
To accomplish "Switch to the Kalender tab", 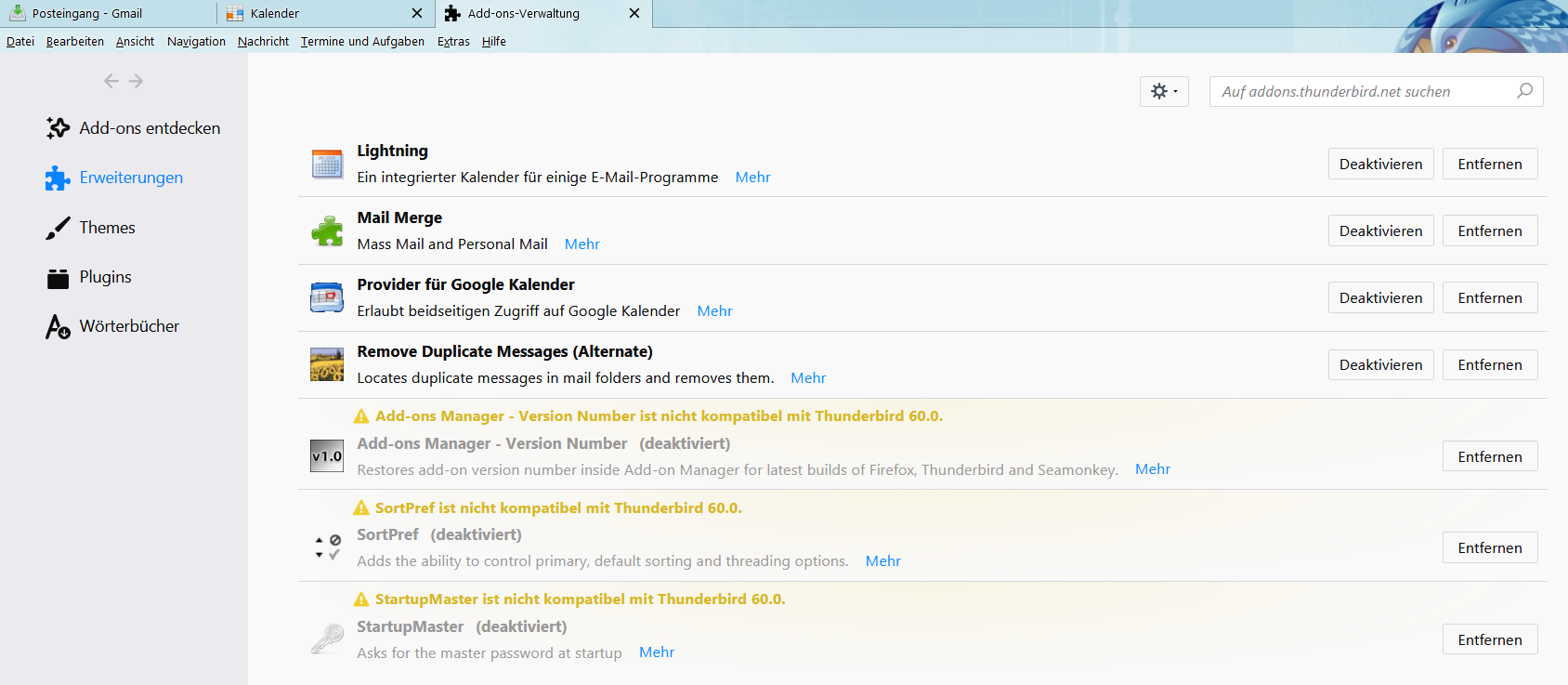I will [x=325, y=13].
